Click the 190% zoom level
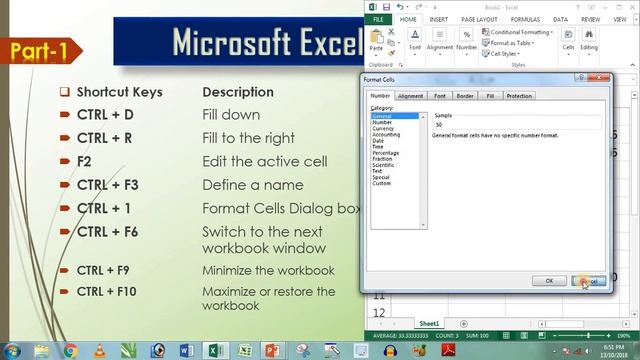640x360 pixels. [x=623, y=336]
